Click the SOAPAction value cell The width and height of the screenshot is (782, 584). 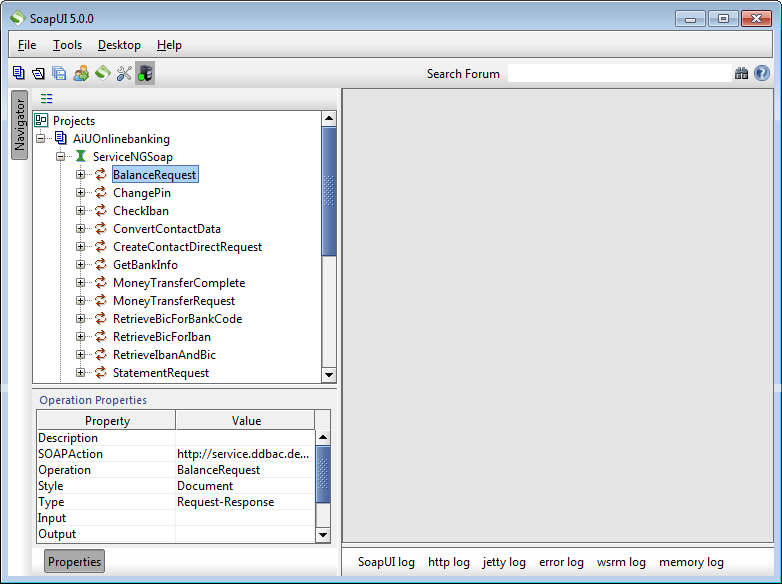[x=245, y=454]
